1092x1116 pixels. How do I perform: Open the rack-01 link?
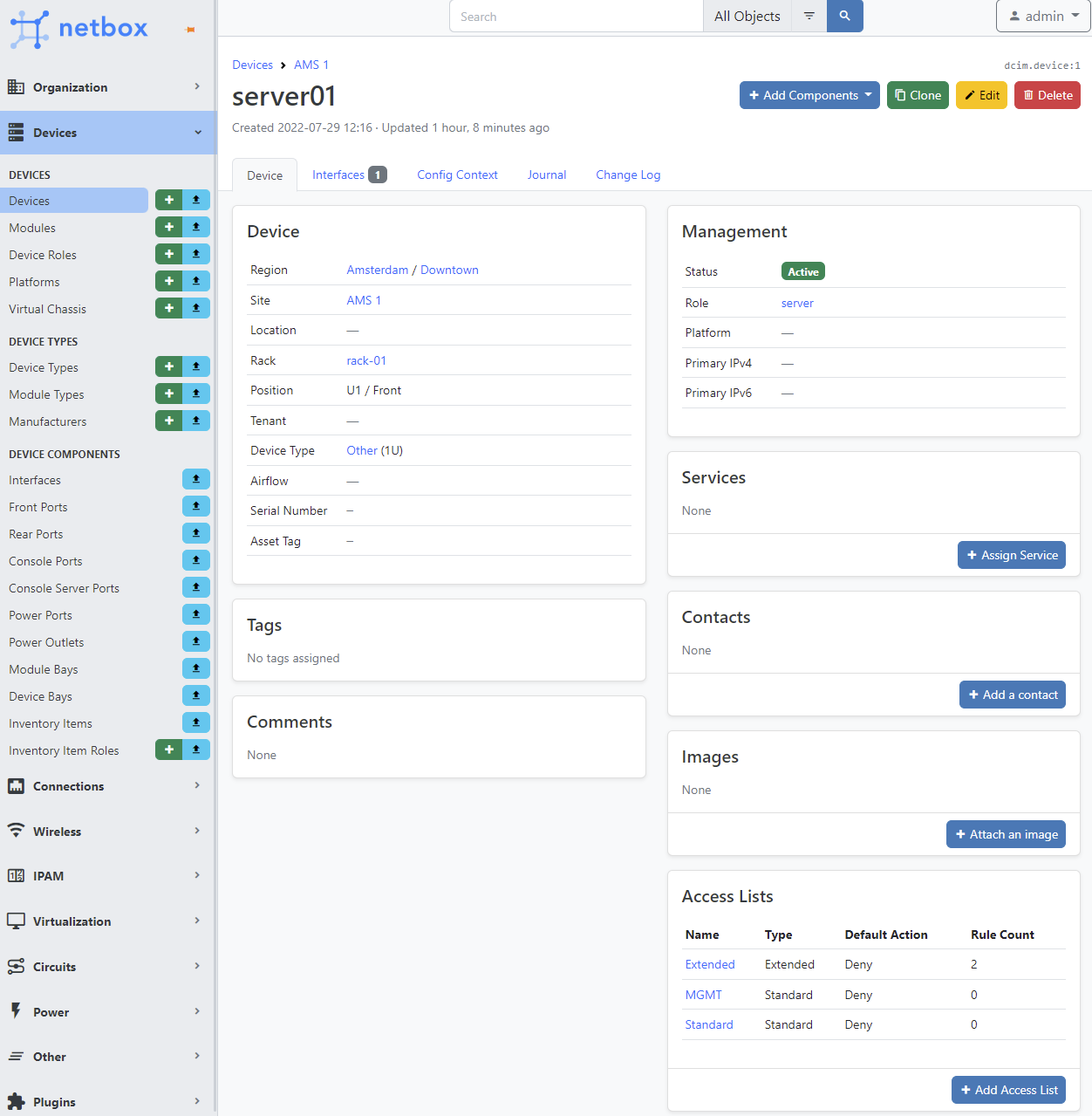point(366,361)
